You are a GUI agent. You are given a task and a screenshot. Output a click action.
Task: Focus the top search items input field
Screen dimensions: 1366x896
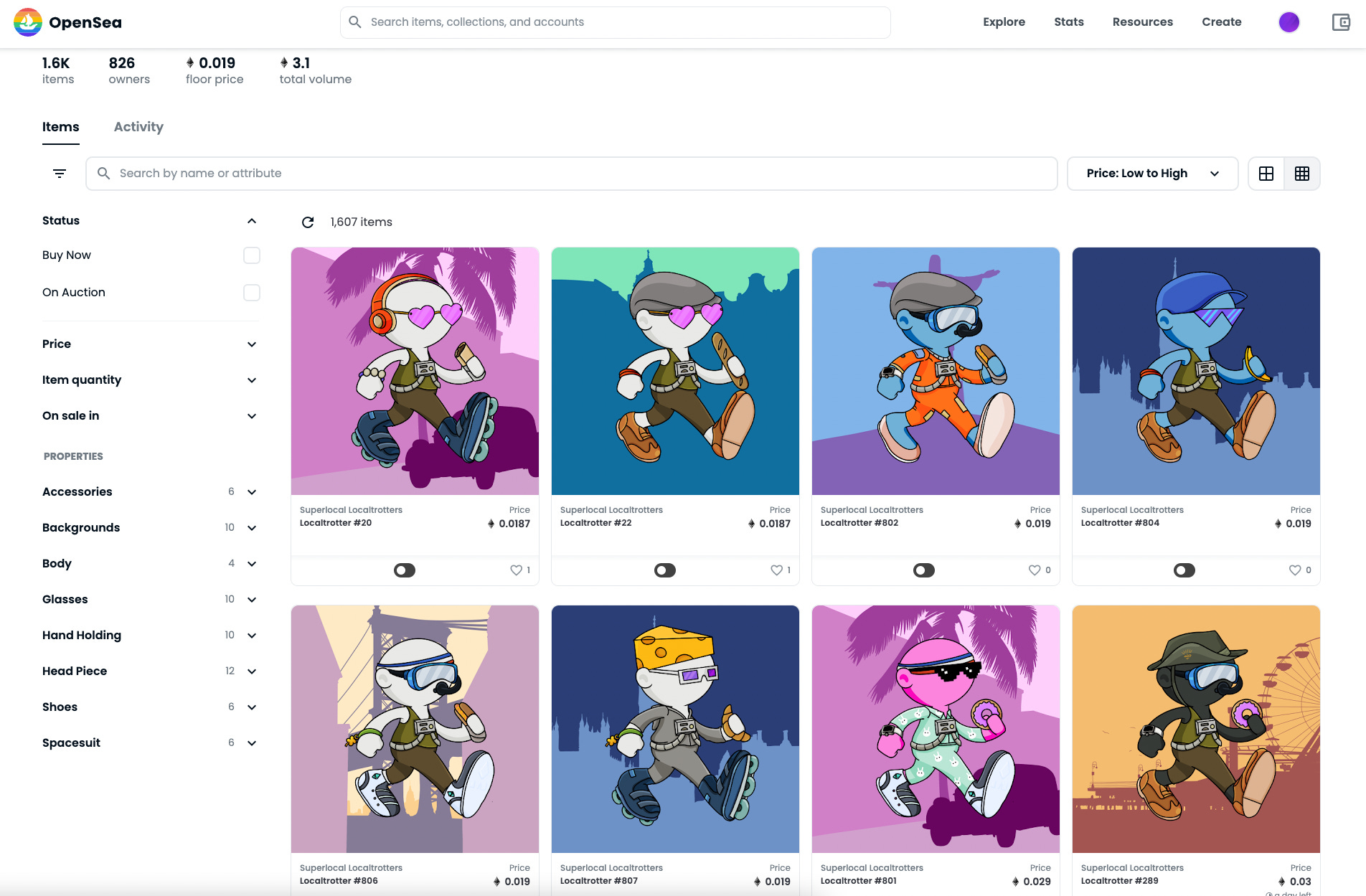coord(616,22)
